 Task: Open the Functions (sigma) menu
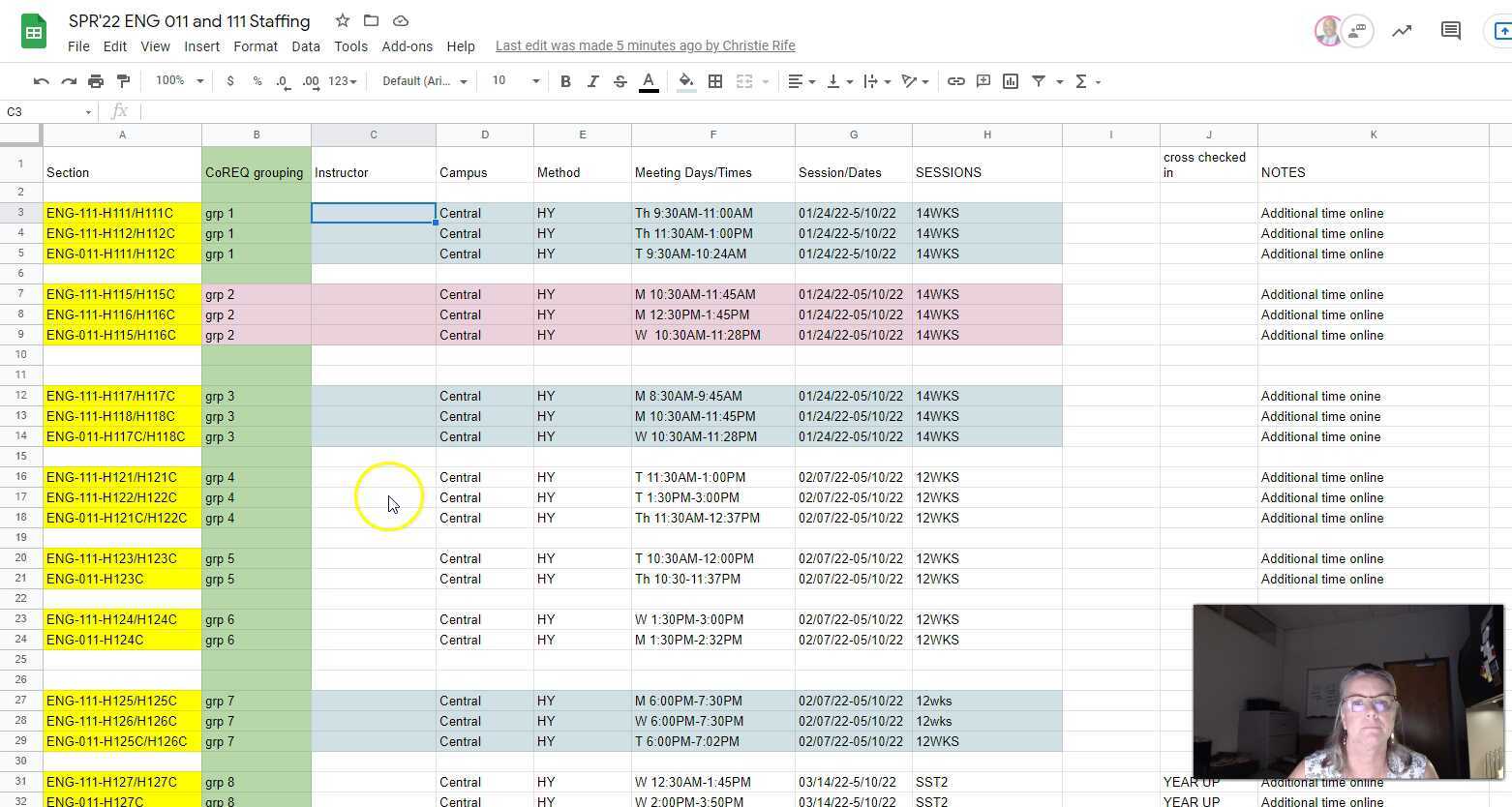point(1083,80)
